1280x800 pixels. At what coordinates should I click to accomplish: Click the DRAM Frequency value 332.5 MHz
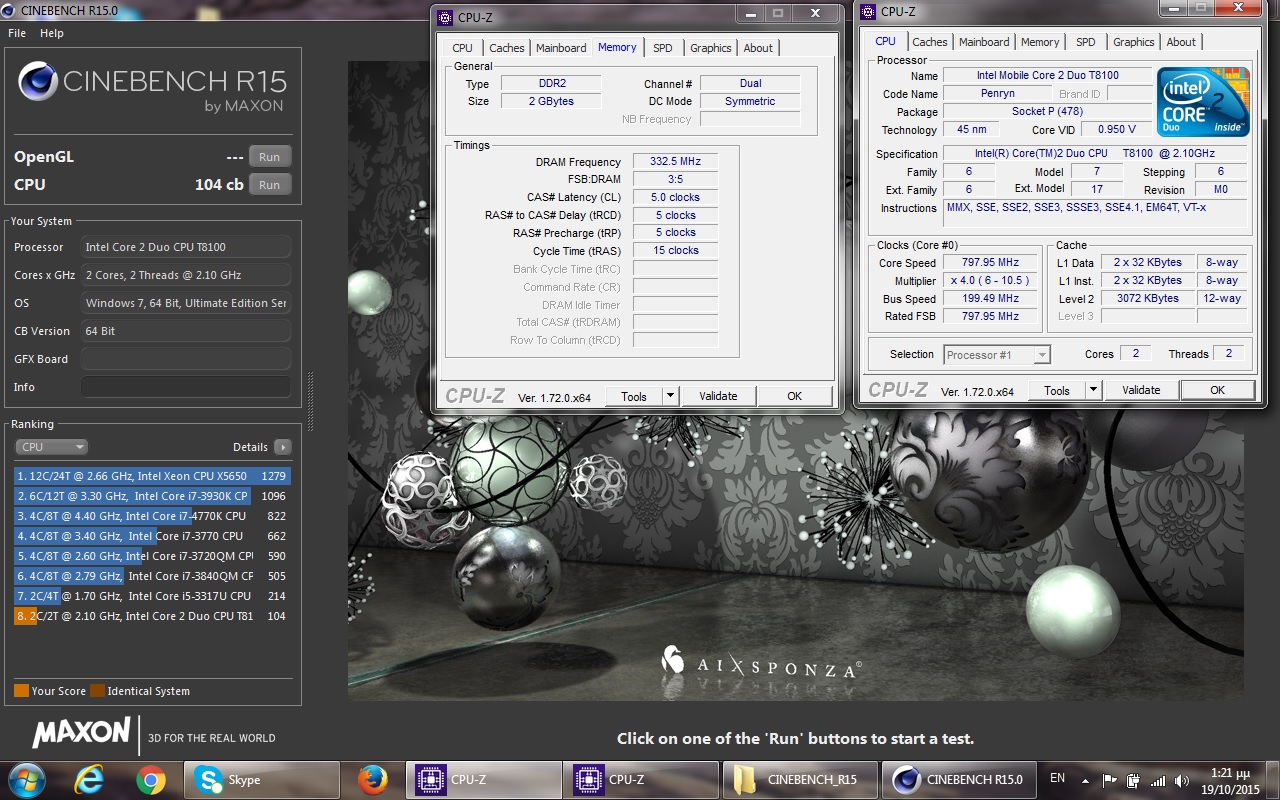pos(675,162)
